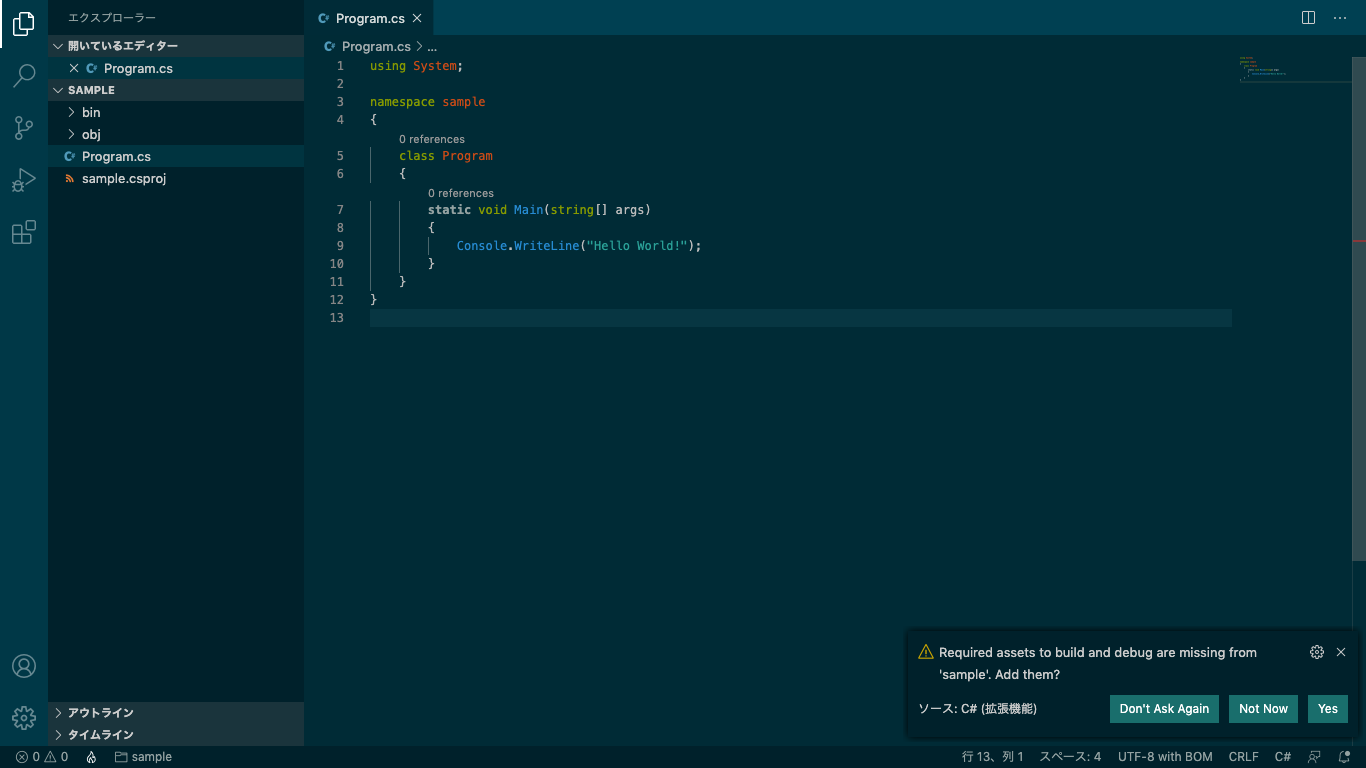
Task: Click the Don't Ask Again button
Action: click(1164, 709)
